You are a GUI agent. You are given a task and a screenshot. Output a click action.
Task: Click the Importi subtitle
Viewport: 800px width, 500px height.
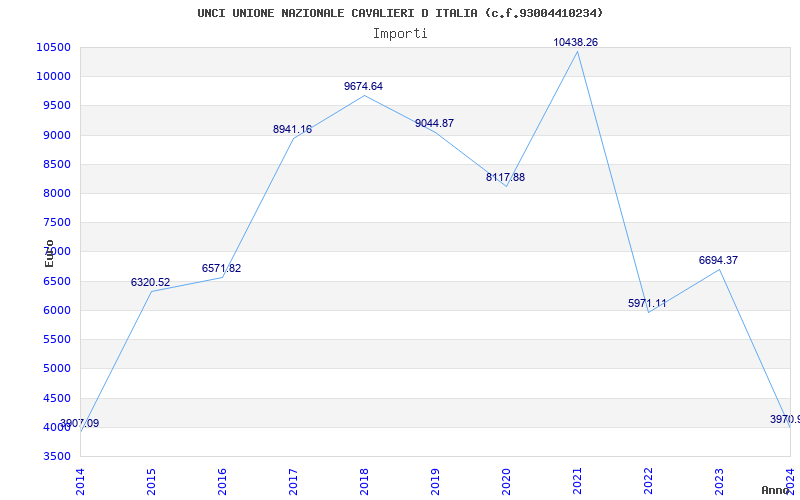pyautogui.click(x=400, y=34)
